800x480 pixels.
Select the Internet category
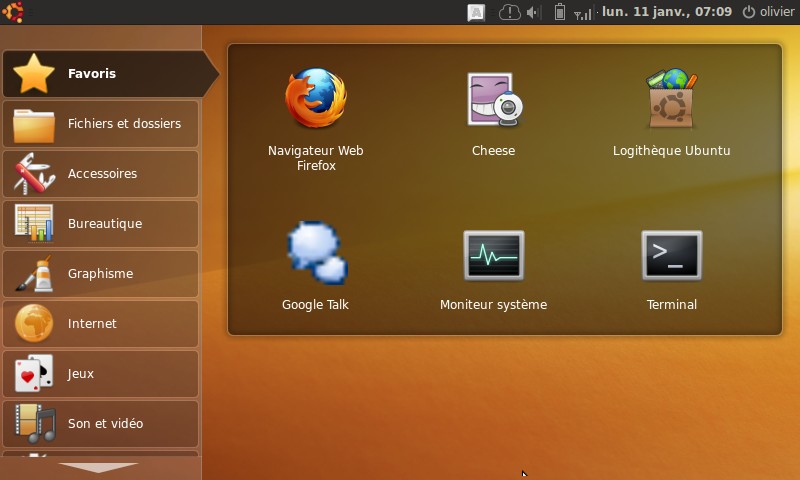point(101,323)
